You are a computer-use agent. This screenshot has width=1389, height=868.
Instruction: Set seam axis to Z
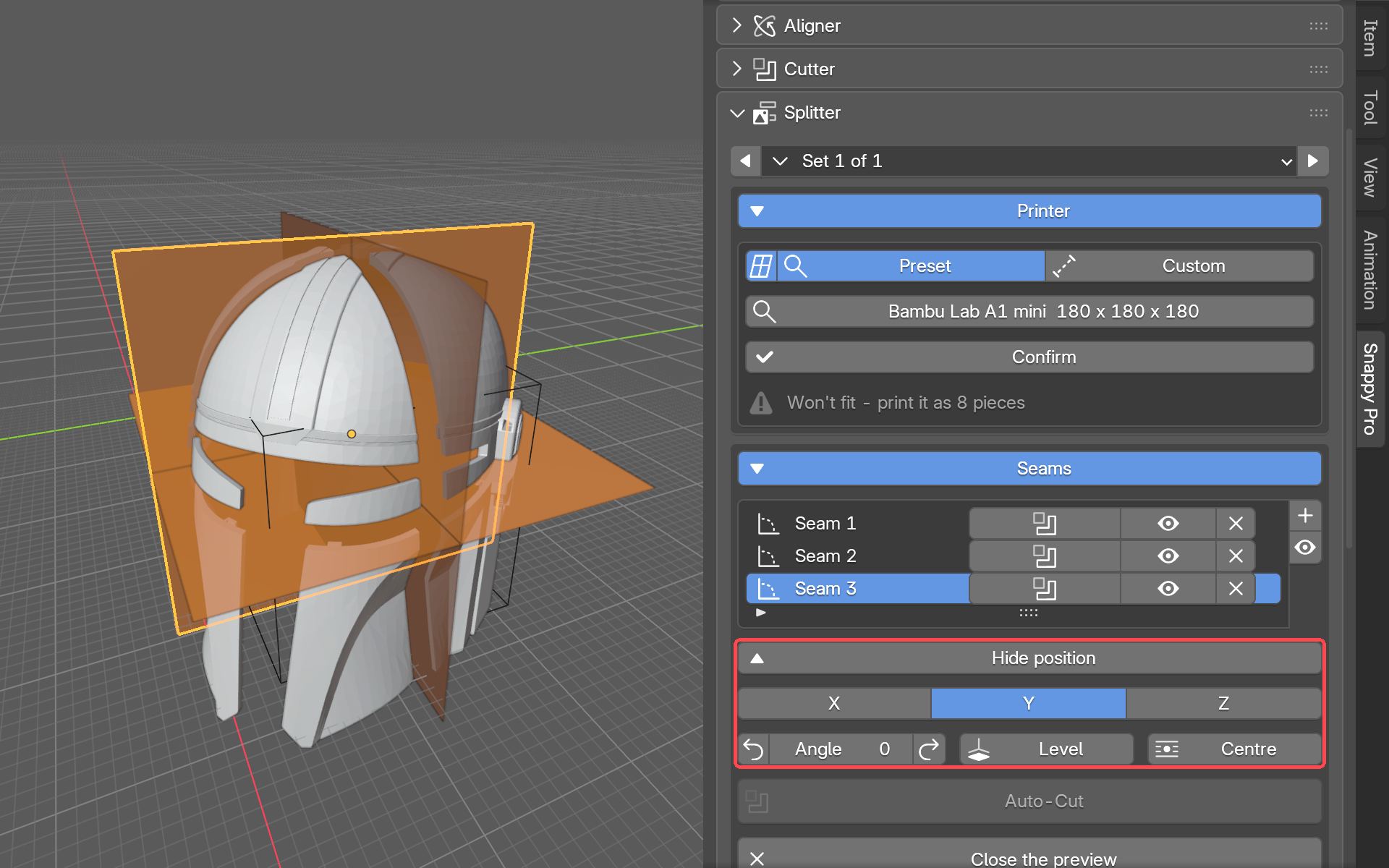[x=1223, y=704]
